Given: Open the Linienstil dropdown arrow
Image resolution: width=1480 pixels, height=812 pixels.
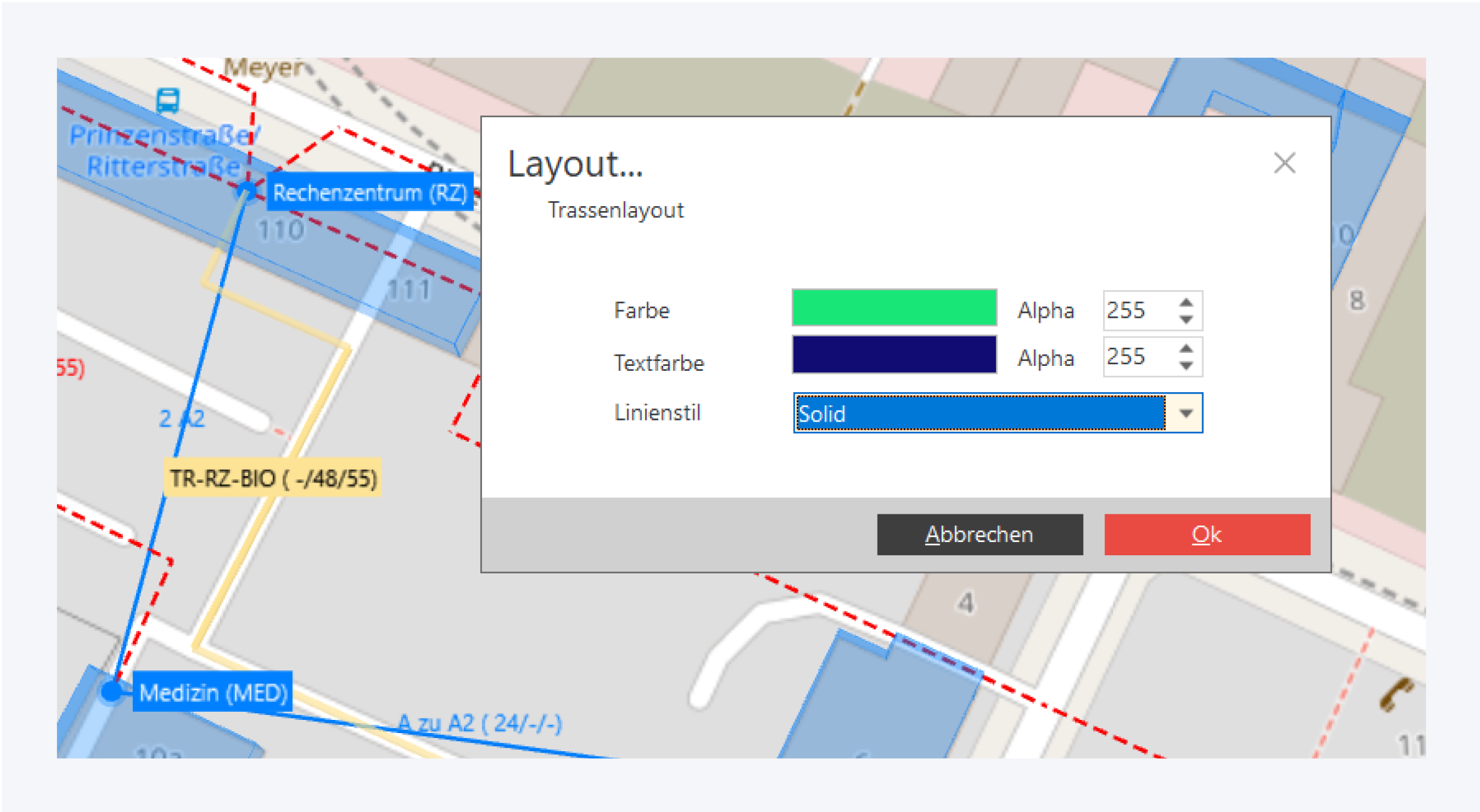Looking at the screenshot, I should pyautogui.click(x=1185, y=414).
